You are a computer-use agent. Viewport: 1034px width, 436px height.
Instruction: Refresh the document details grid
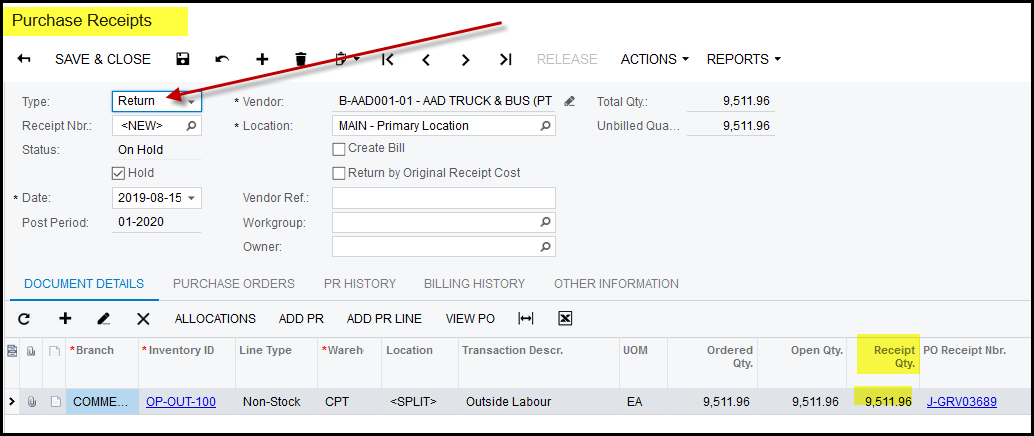(x=25, y=318)
